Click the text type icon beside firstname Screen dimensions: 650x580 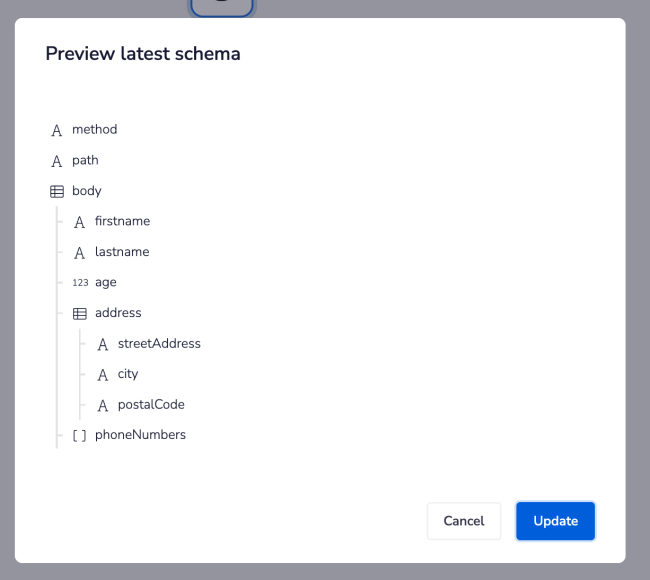[x=80, y=222]
